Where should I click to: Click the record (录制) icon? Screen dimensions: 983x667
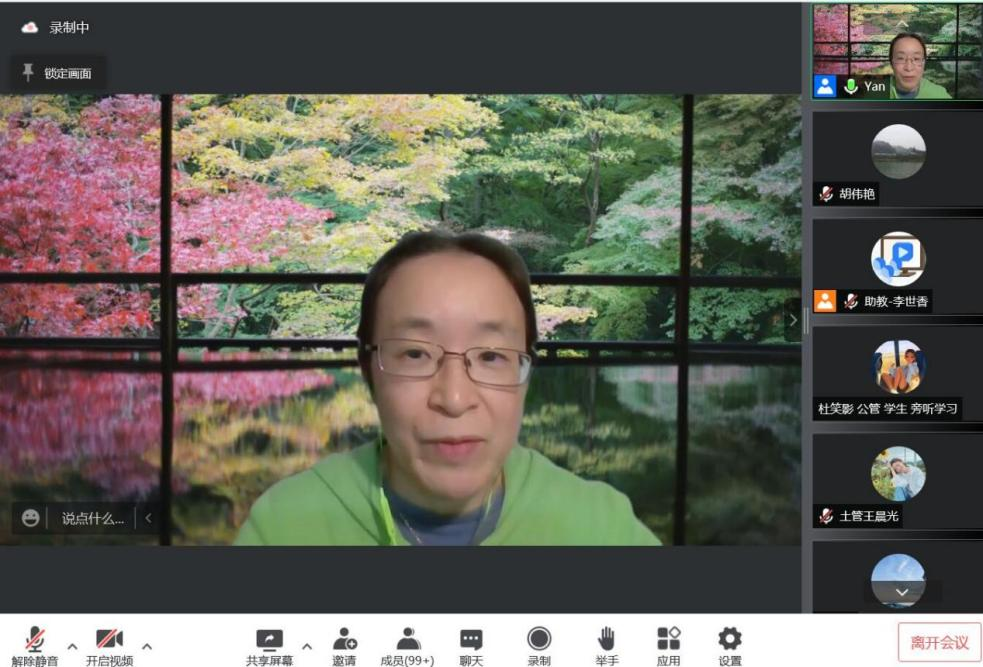click(x=539, y=640)
